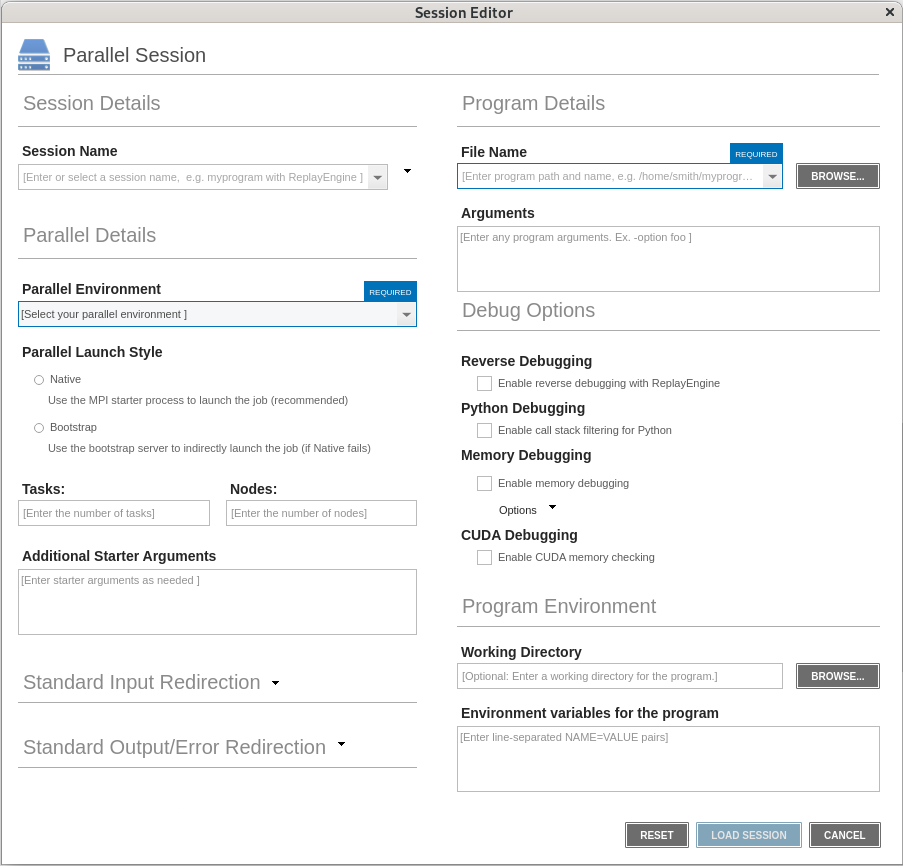
Task: Select the Native launch style radio button
Action: [x=39, y=380]
